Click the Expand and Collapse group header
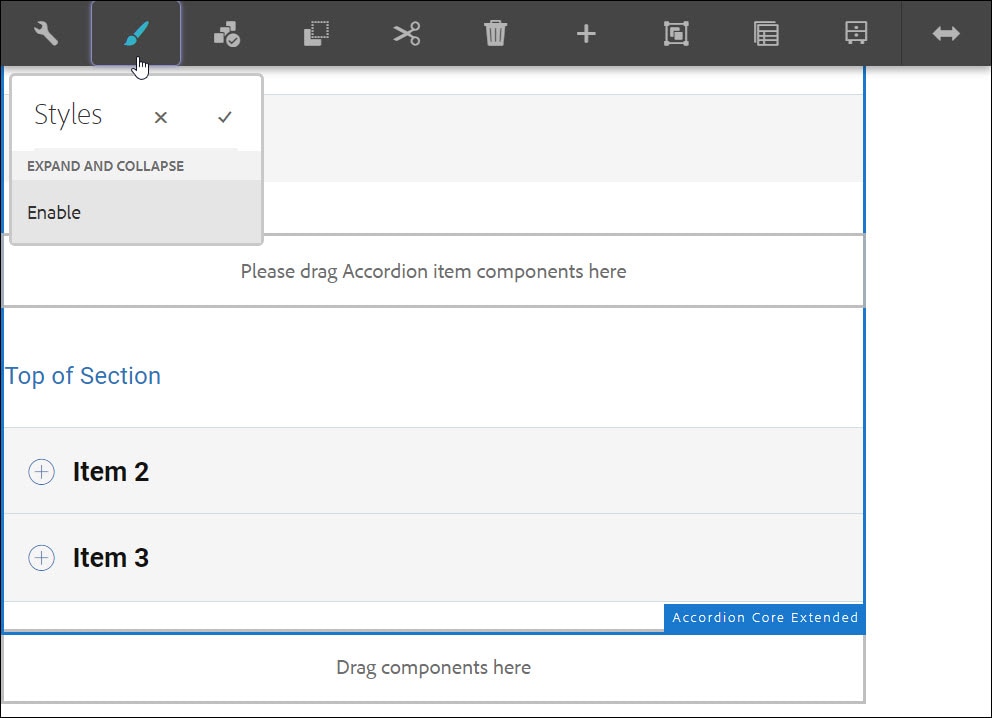Image resolution: width=992 pixels, height=718 pixels. coord(105,166)
